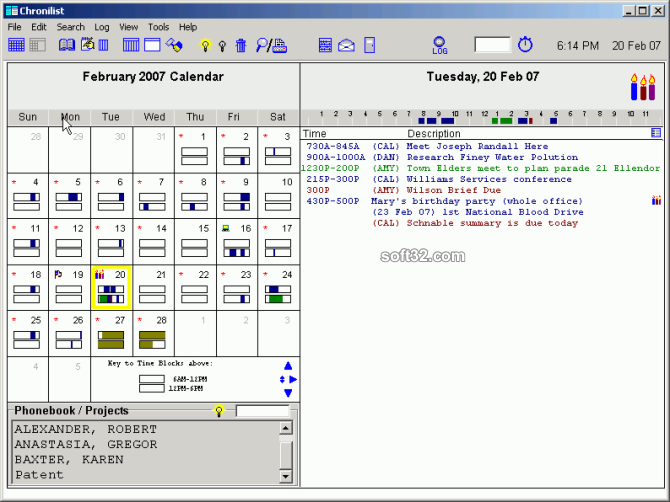
Task: Click the notepad with hand icon
Action: coord(88,44)
